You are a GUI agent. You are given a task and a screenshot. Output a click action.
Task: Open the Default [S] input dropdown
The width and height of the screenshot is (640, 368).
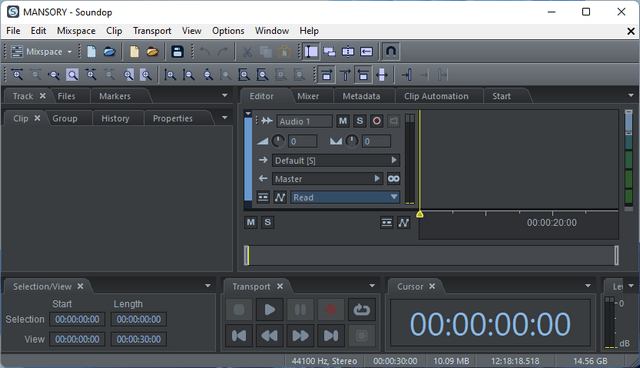tap(336, 160)
